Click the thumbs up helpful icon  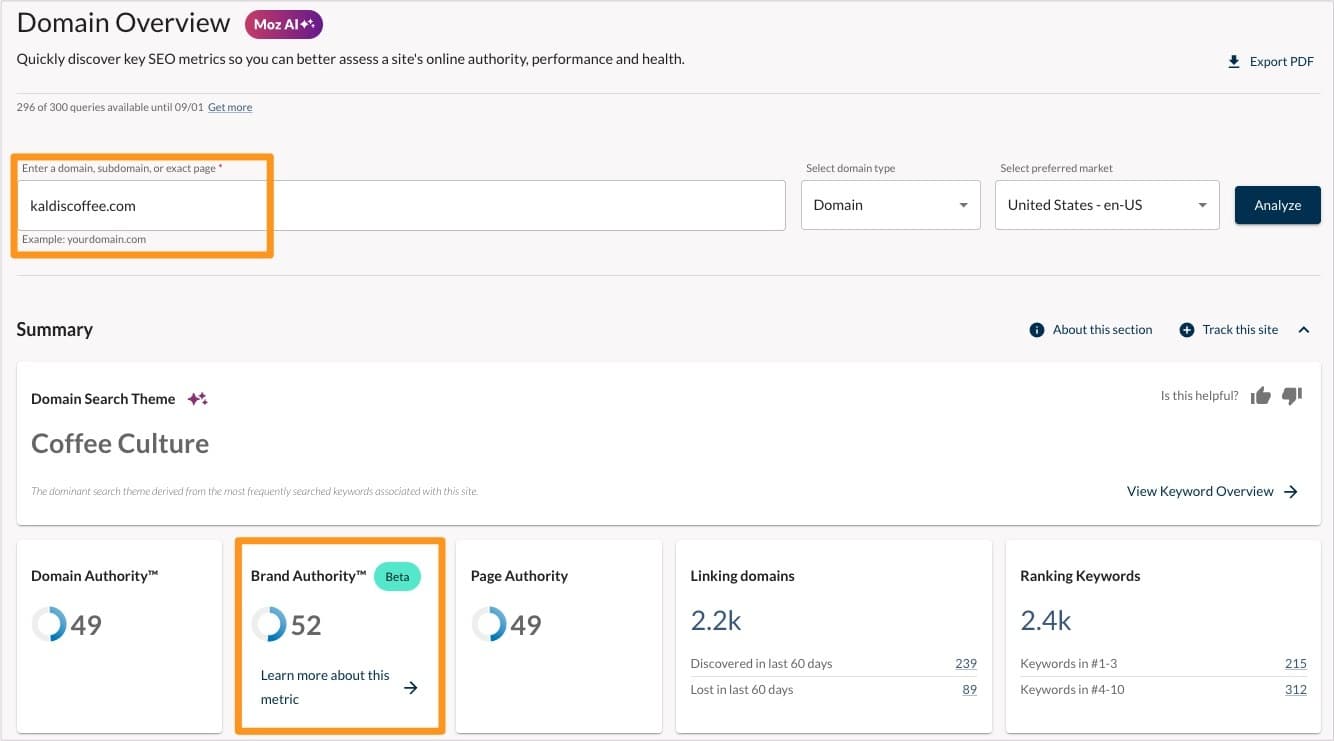1260,396
